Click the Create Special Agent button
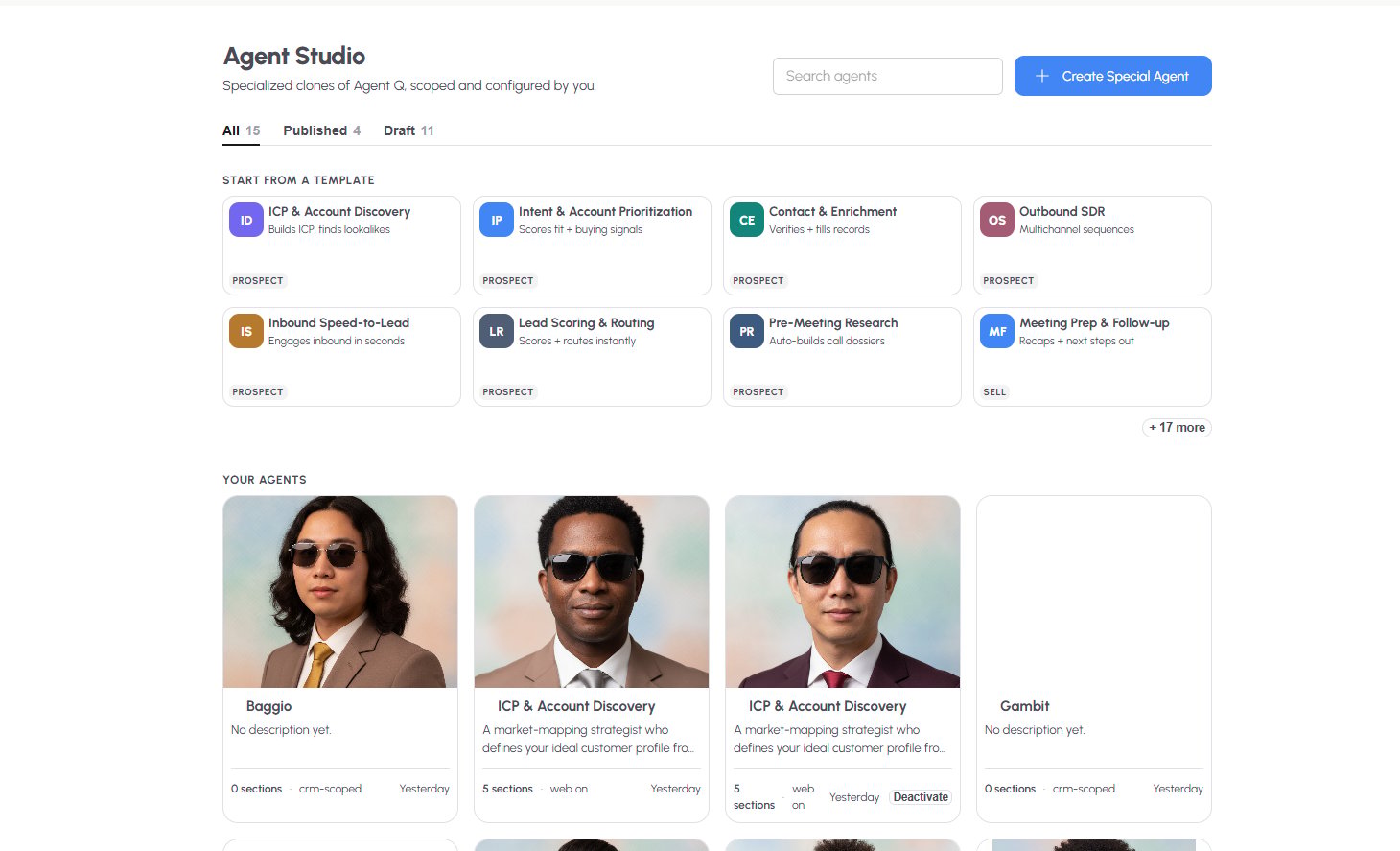This screenshot has height=851, width=1400. pos(1113,76)
